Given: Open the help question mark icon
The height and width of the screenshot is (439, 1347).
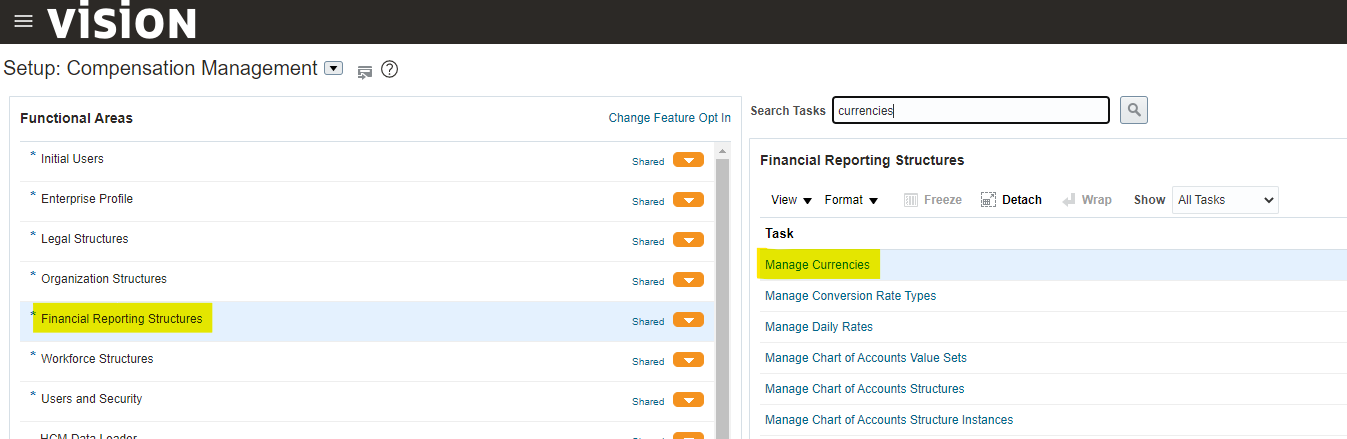Looking at the screenshot, I should point(390,70).
